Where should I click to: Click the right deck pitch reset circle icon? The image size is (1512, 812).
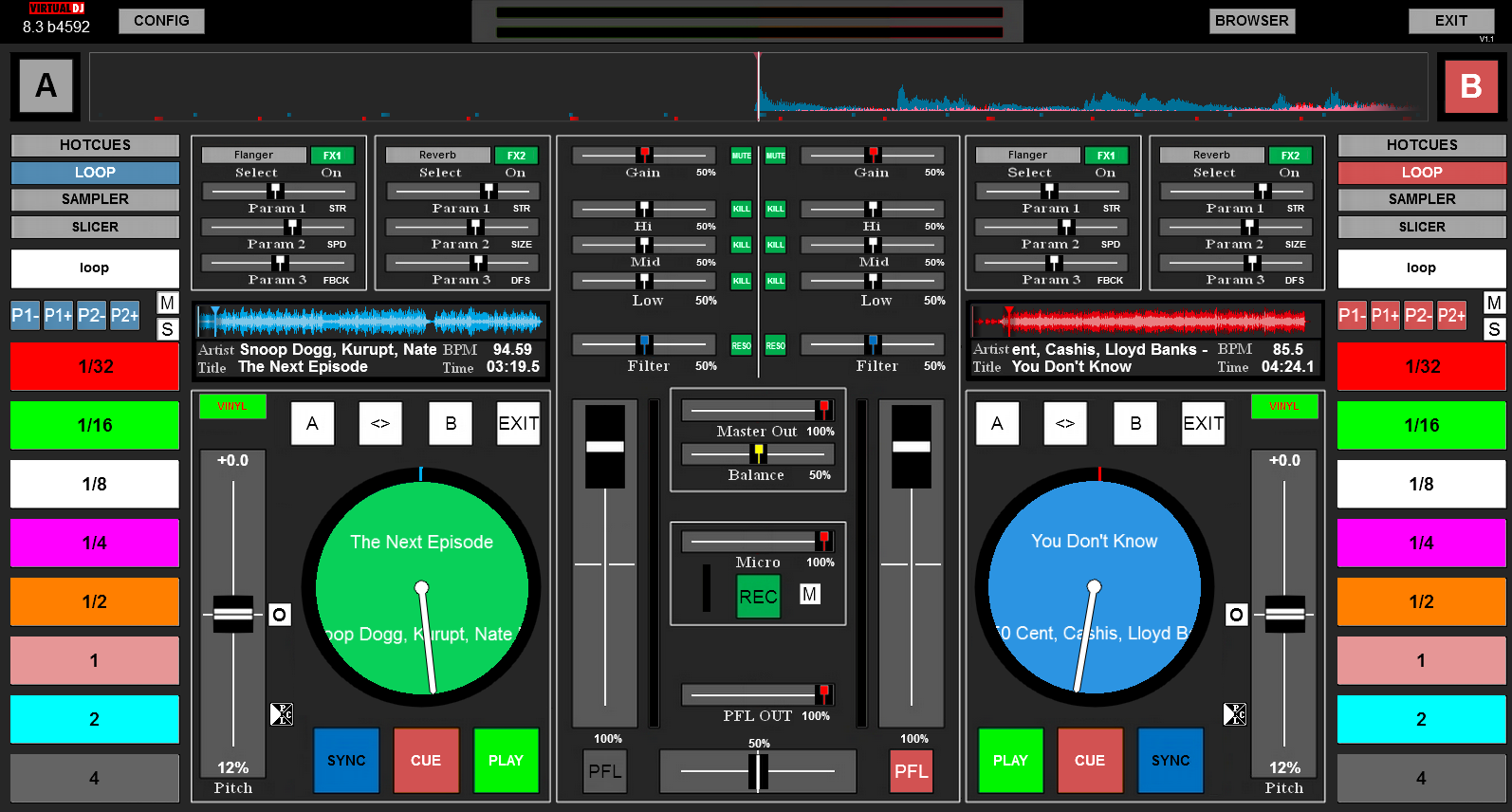[x=1236, y=615]
